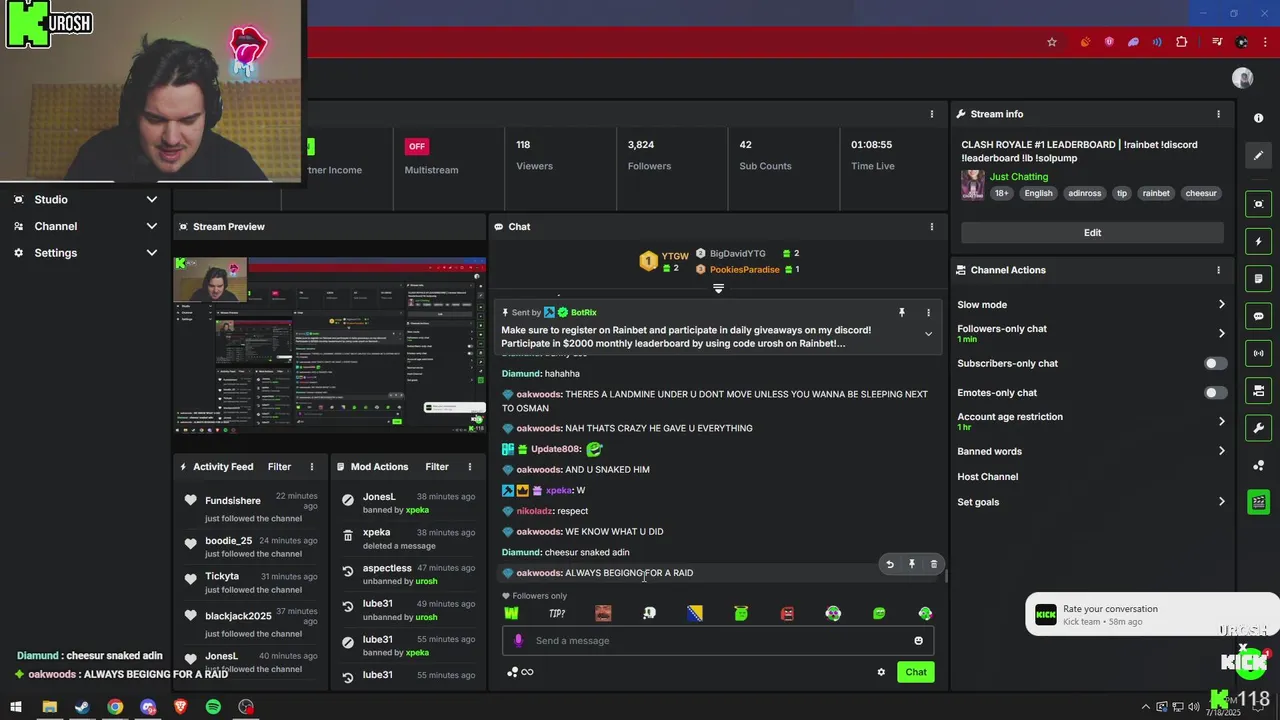1280x720 pixels.
Task: Open the Channel Actions three-dot menu
Action: tap(1218, 270)
